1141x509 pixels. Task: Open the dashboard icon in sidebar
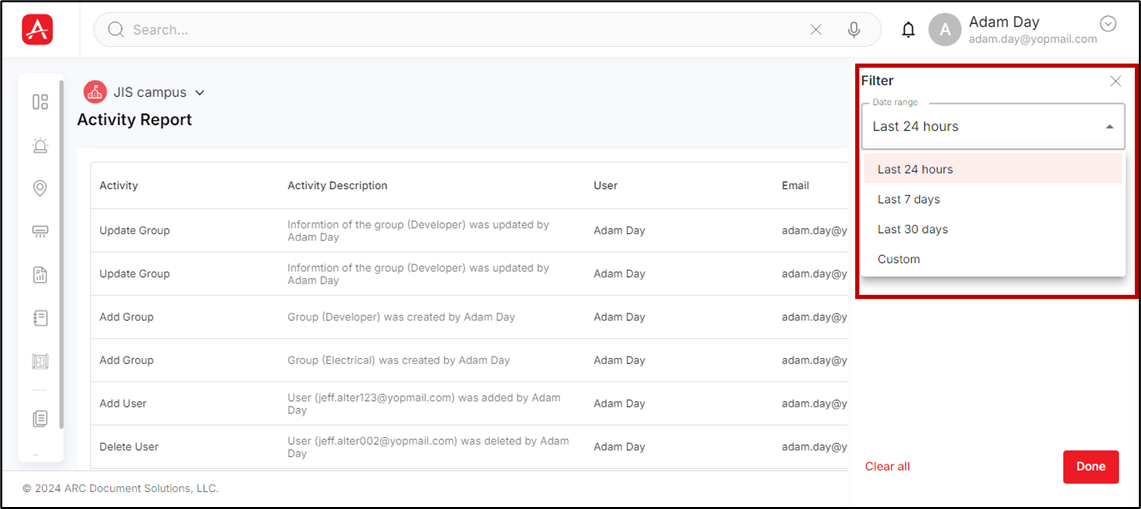(40, 102)
